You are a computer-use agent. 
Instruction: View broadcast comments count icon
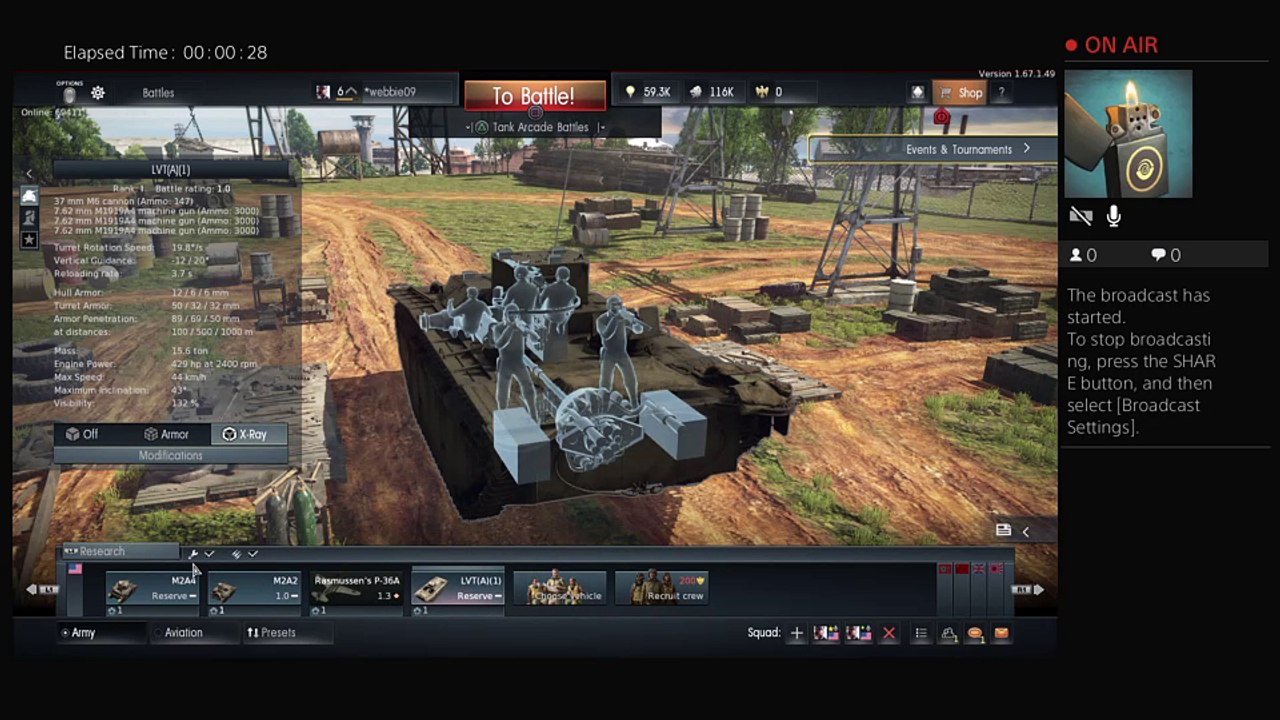tap(1158, 255)
